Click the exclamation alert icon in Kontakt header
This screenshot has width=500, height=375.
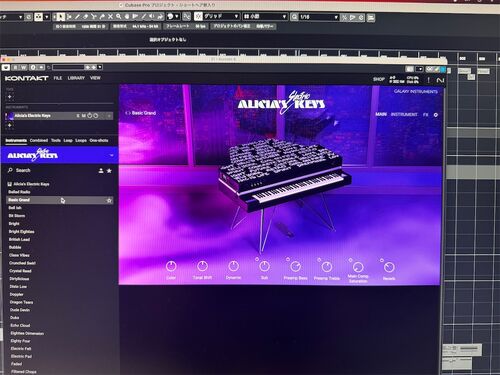(x=429, y=80)
